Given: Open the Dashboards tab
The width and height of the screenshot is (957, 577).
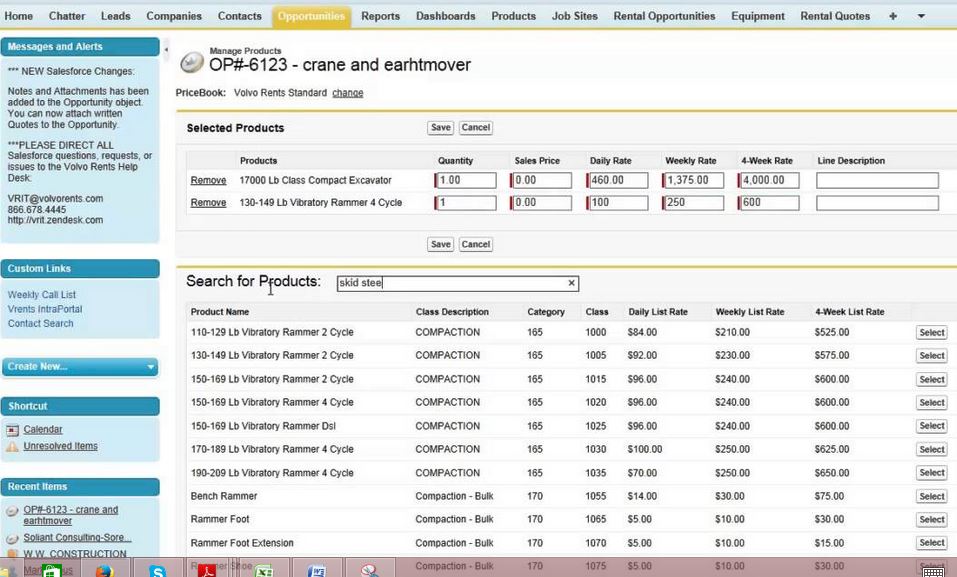Looking at the screenshot, I should (x=446, y=16).
